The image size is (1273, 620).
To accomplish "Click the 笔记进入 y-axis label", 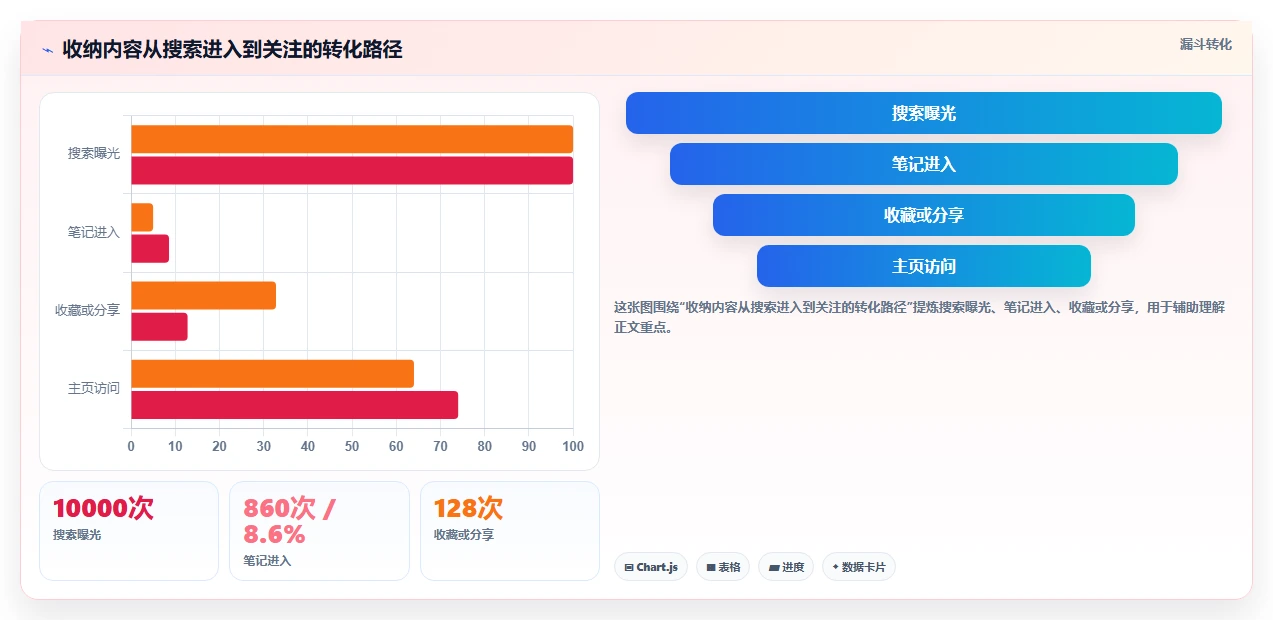I will coord(94,232).
